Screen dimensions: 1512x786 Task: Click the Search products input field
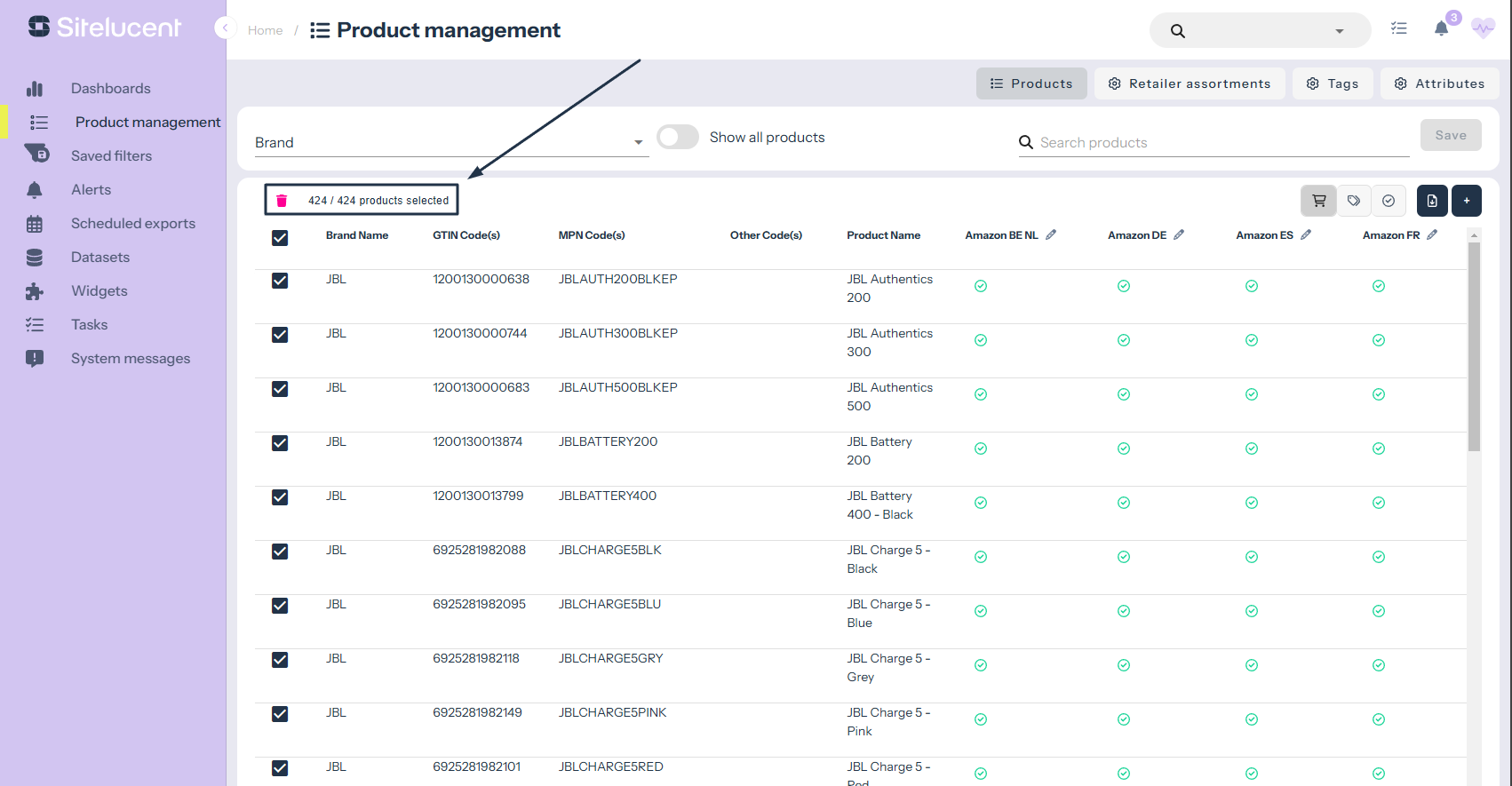tap(1222, 143)
